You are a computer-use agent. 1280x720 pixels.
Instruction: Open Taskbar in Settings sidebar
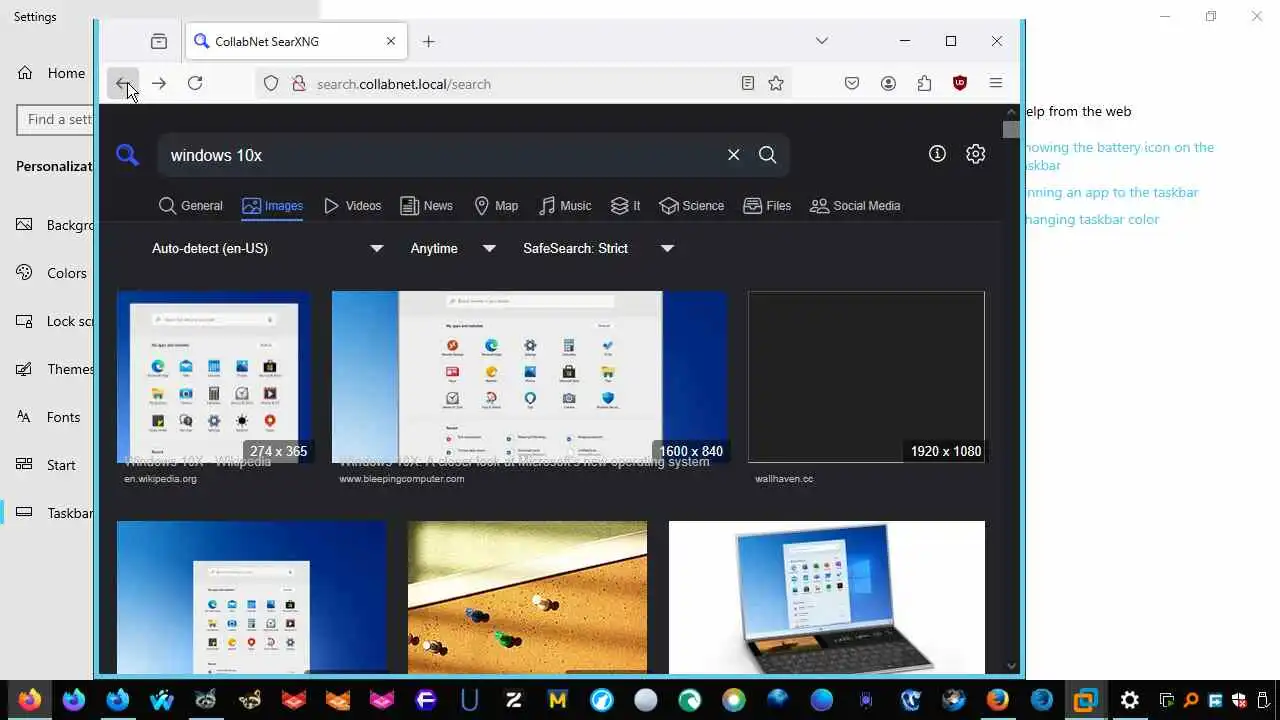click(x=56, y=513)
